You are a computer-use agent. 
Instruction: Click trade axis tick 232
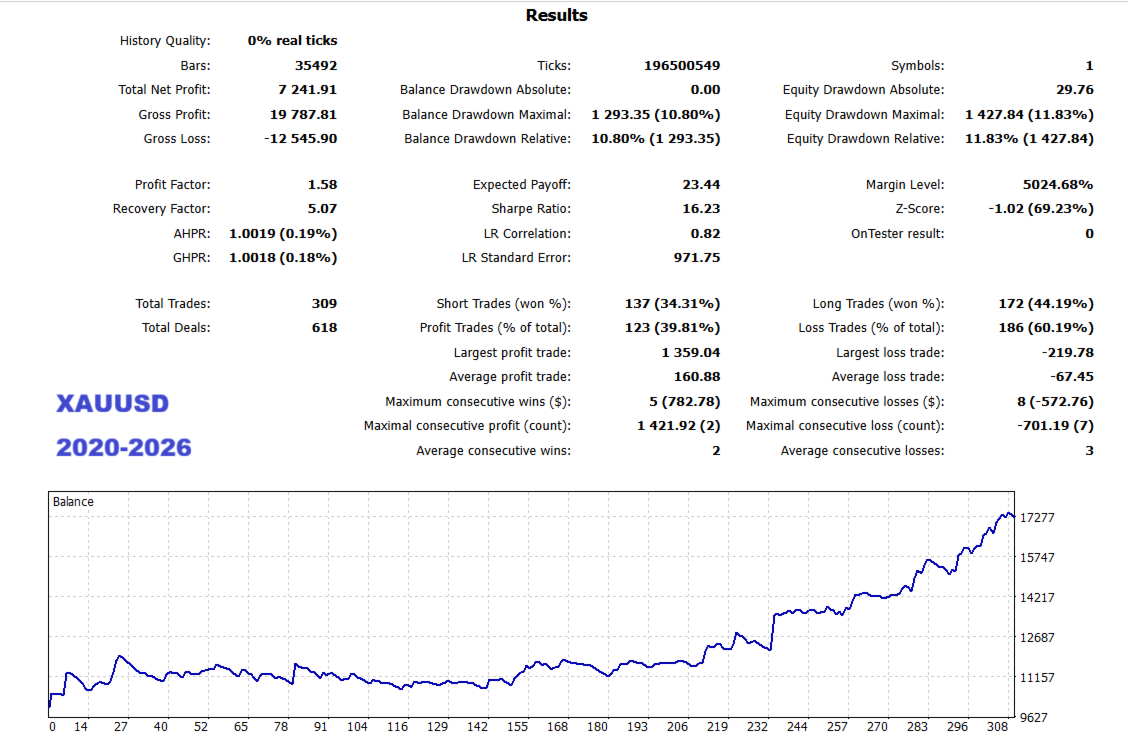(x=757, y=727)
